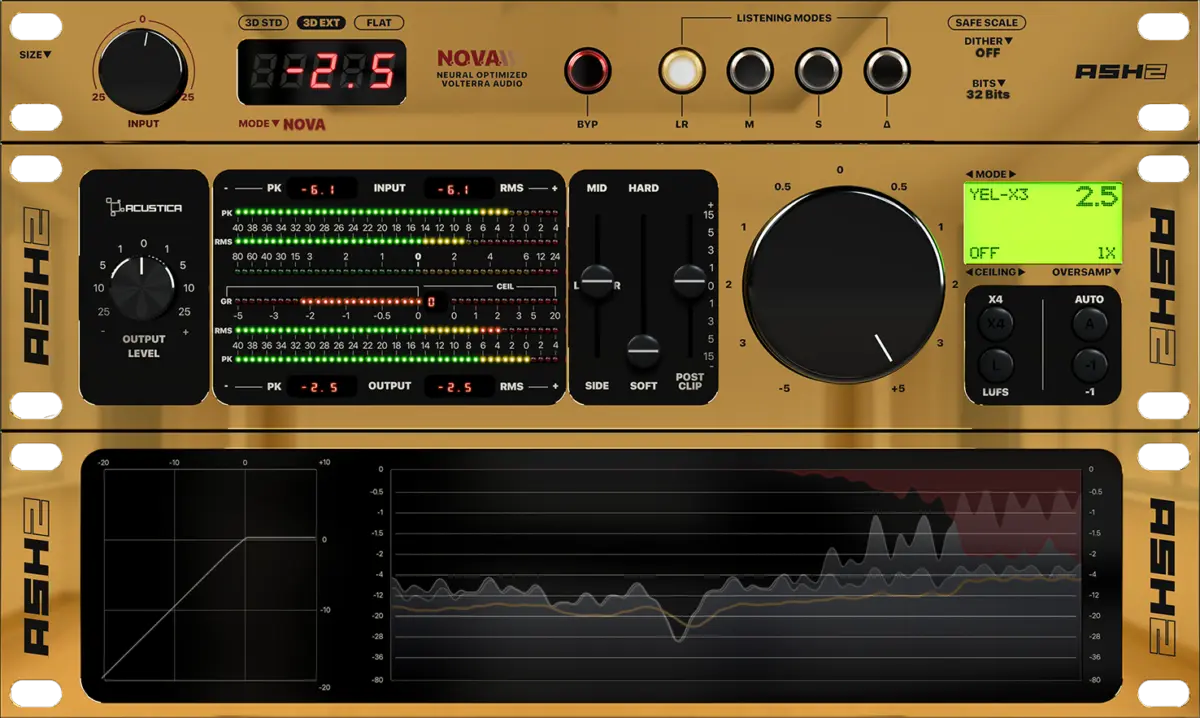This screenshot has width=1200, height=718.
Task: Click the transfer curve graph
Action: (x=211, y=575)
